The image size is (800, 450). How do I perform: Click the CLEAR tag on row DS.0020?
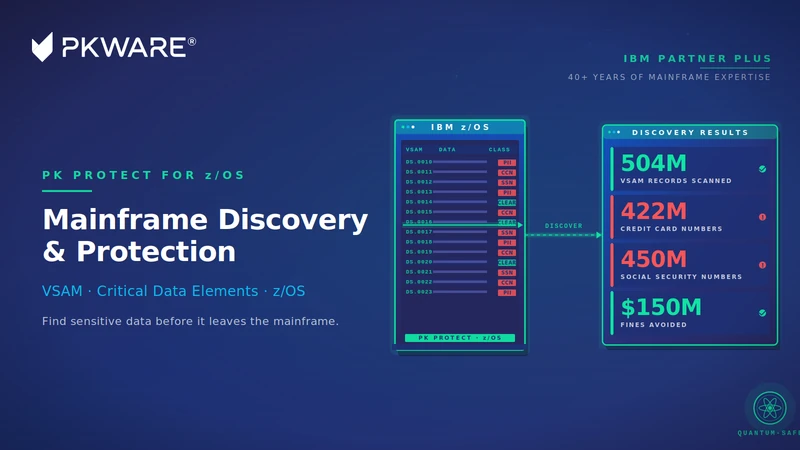pos(507,262)
